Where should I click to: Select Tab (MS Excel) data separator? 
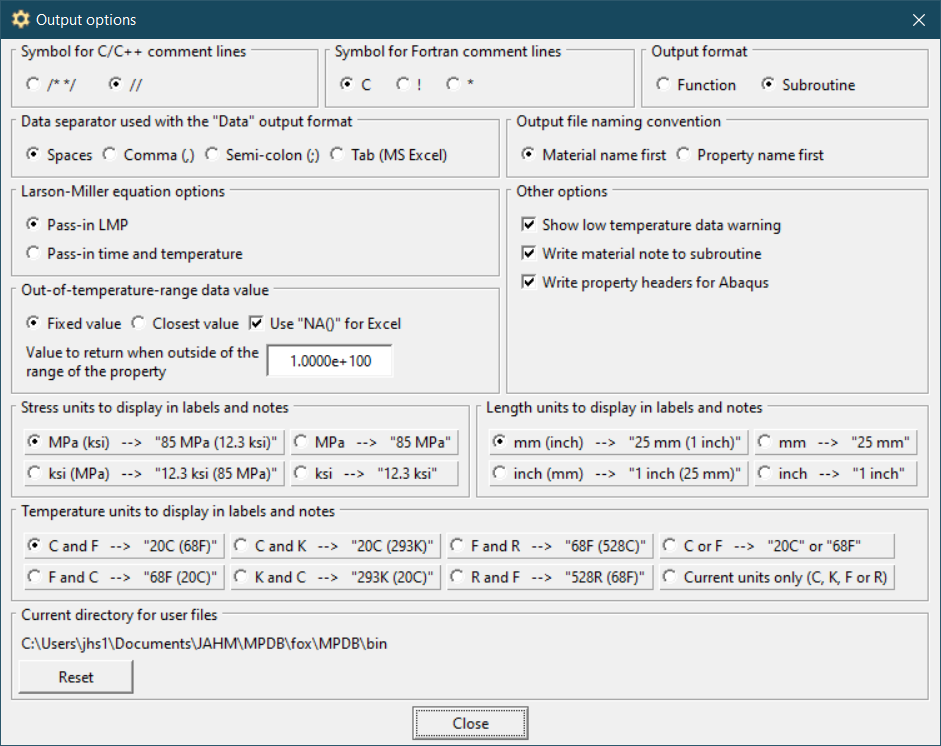pyautogui.click(x=336, y=155)
